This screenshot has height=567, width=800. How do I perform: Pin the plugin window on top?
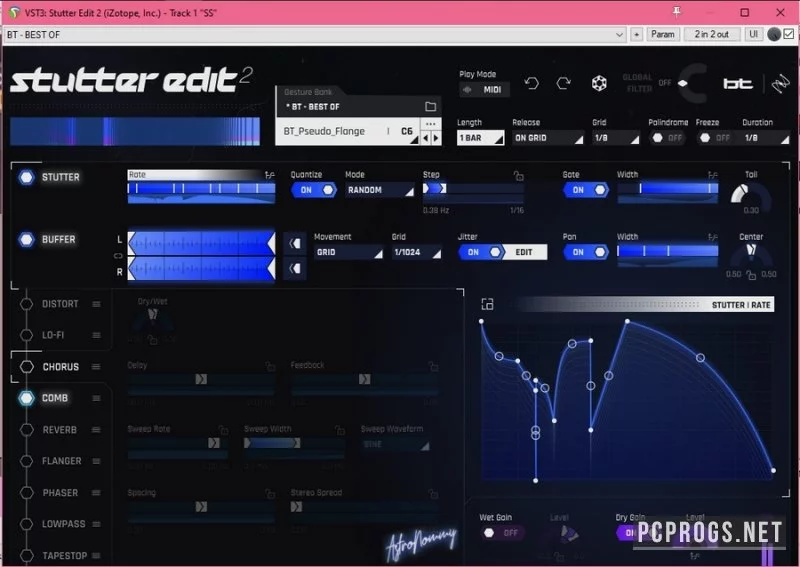(x=677, y=12)
